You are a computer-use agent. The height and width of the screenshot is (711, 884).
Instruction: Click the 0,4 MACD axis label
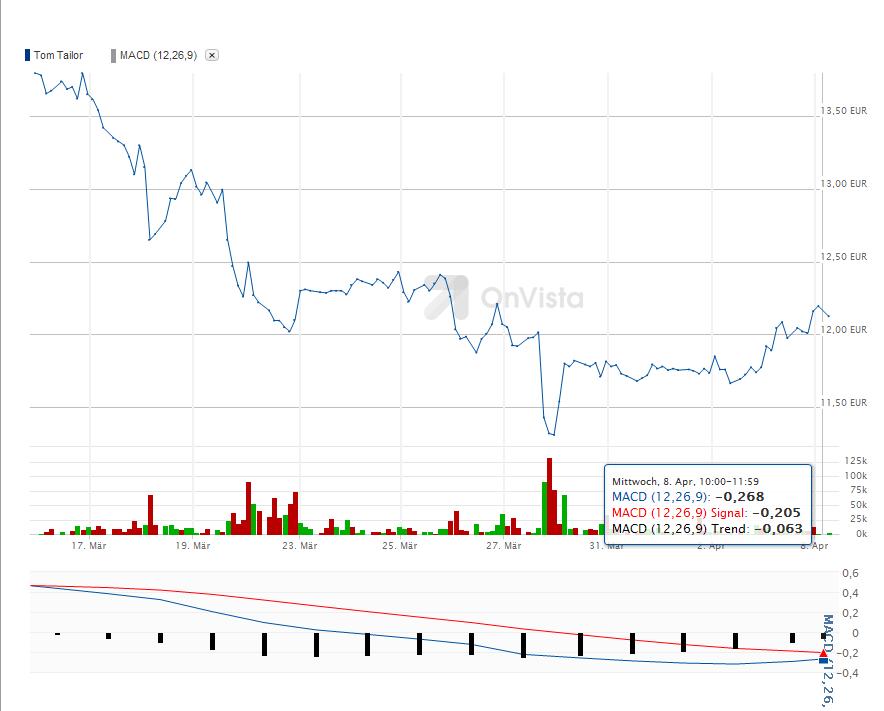tap(851, 593)
